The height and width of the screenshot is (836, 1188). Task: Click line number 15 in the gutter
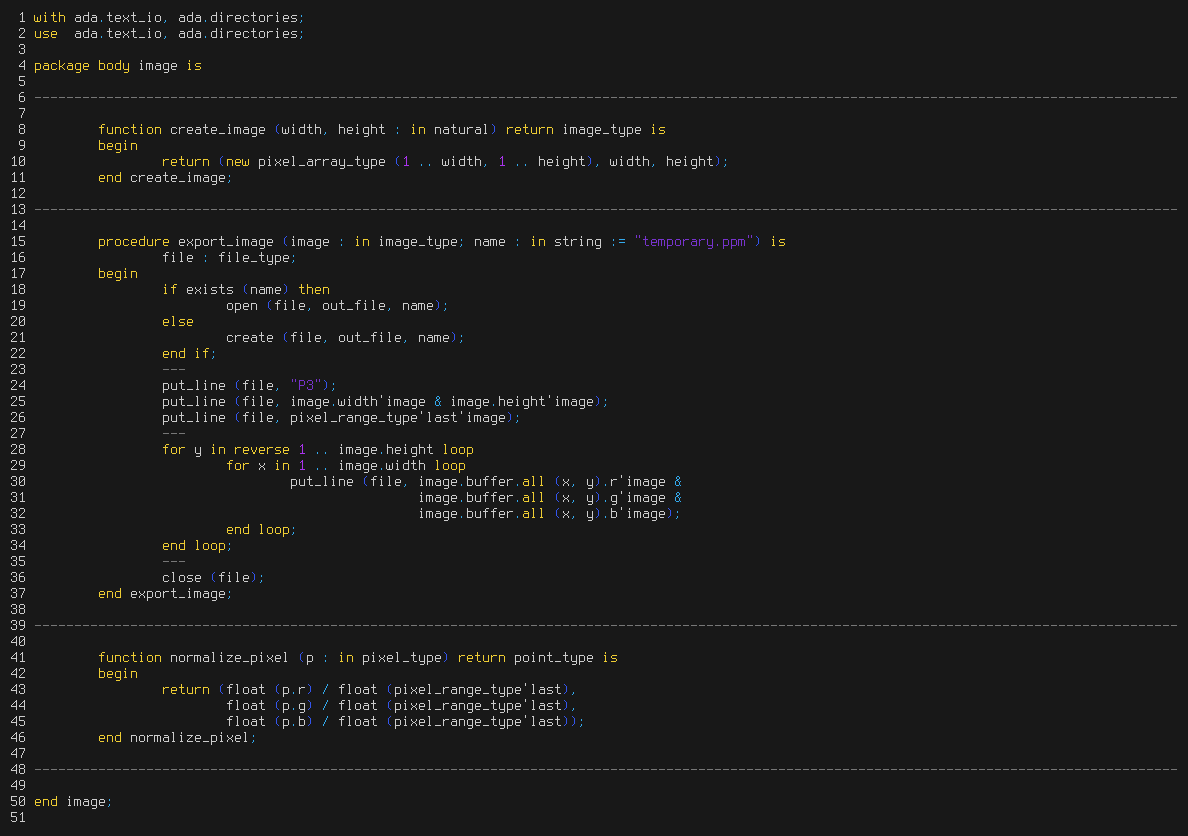point(17,242)
